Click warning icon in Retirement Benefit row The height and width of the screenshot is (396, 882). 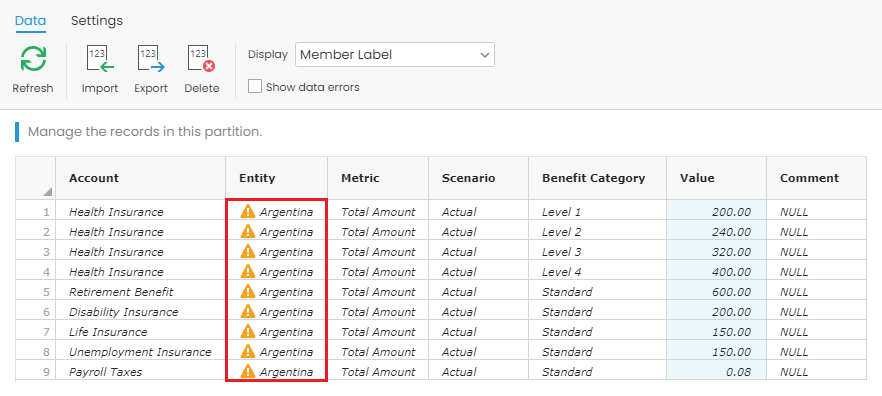pos(248,291)
